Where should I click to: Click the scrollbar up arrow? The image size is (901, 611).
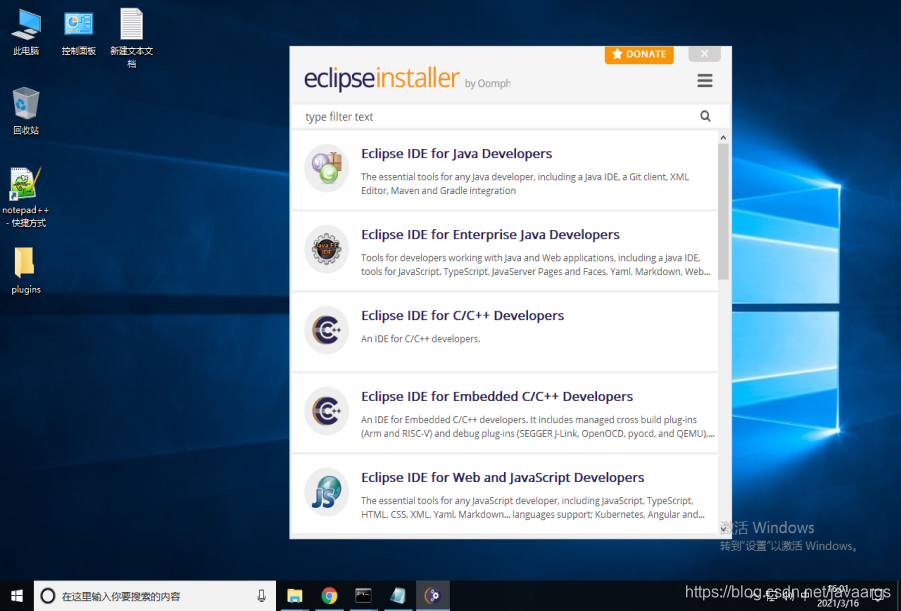point(723,138)
